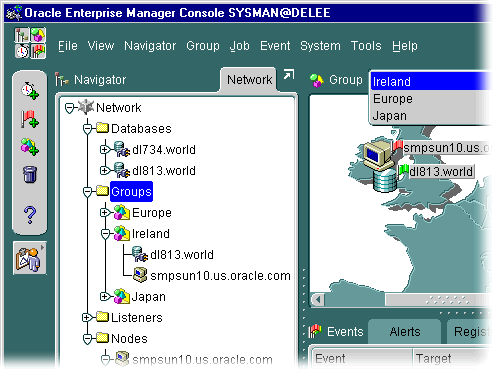
Task: Click the Target column header
Action: (452, 358)
